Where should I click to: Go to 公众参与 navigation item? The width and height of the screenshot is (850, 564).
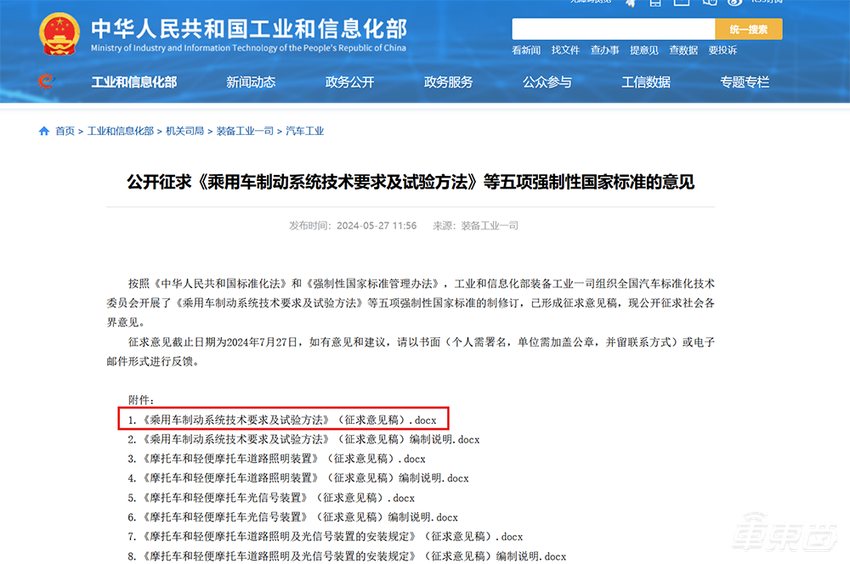pyautogui.click(x=547, y=82)
